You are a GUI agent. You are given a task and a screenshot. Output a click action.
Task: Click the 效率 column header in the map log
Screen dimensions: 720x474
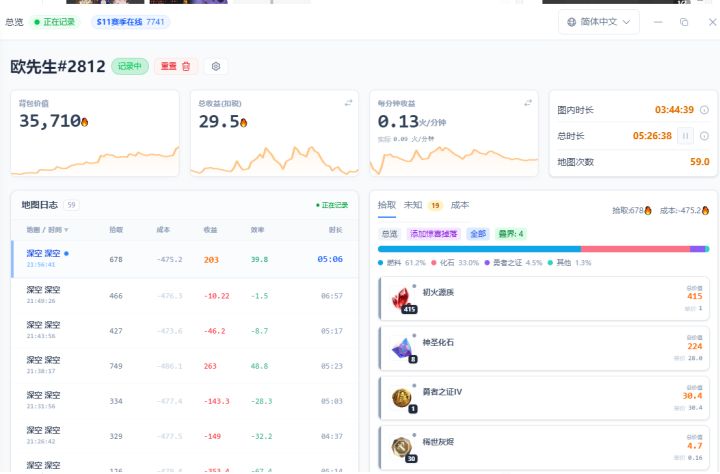[257, 230]
